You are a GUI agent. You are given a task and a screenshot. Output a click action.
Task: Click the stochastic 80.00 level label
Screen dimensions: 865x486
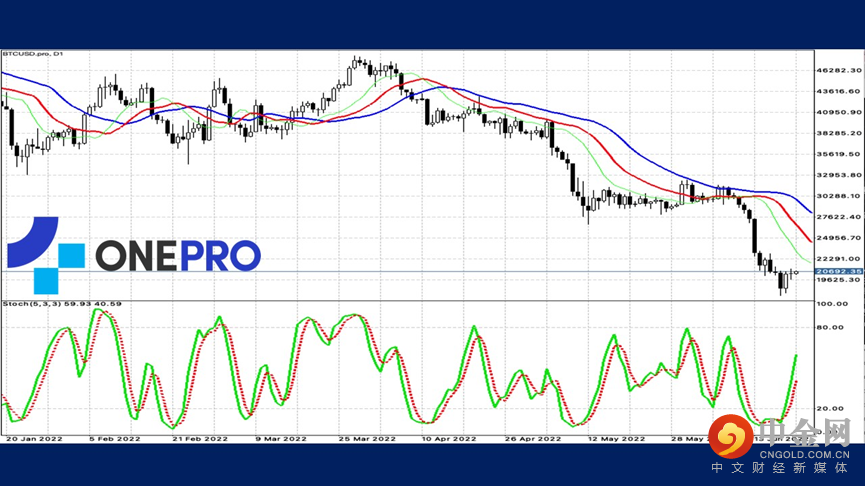[x=830, y=327]
